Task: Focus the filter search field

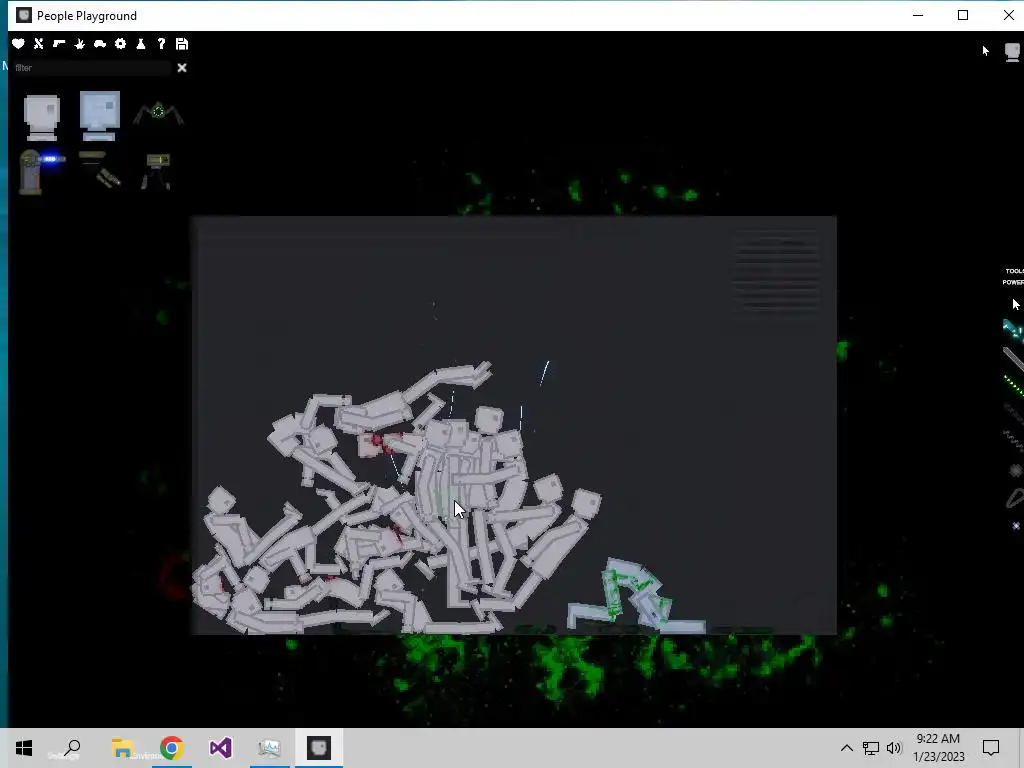Action: click(91, 67)
